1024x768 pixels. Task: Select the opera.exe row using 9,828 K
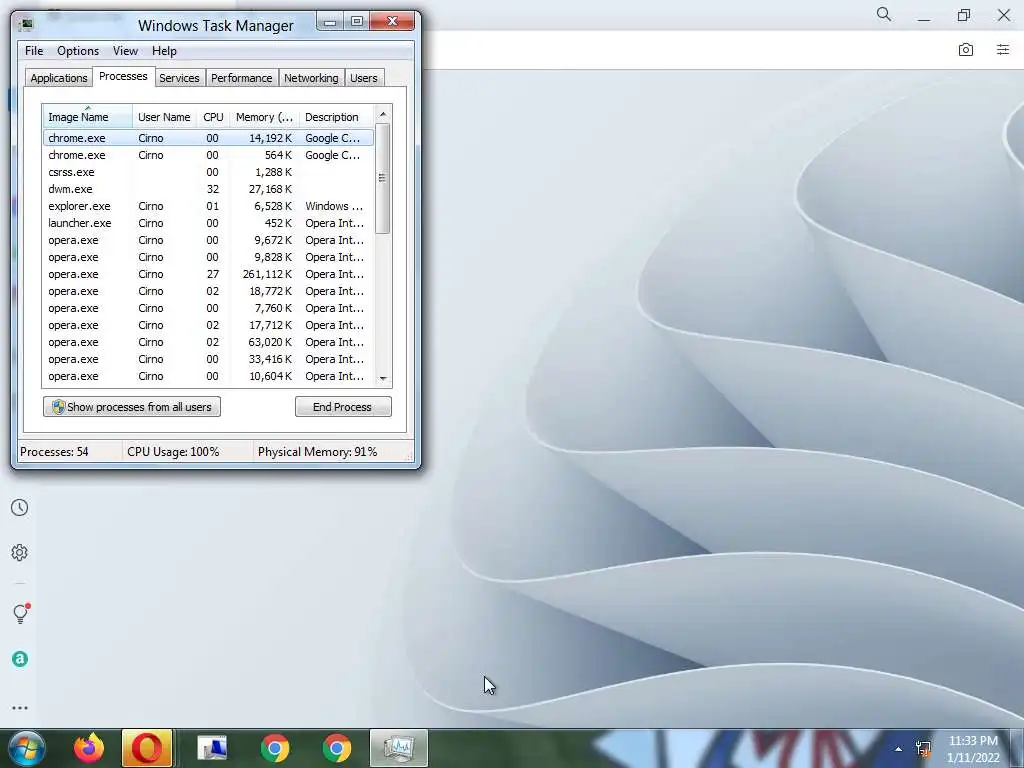(x=208, y=257)
